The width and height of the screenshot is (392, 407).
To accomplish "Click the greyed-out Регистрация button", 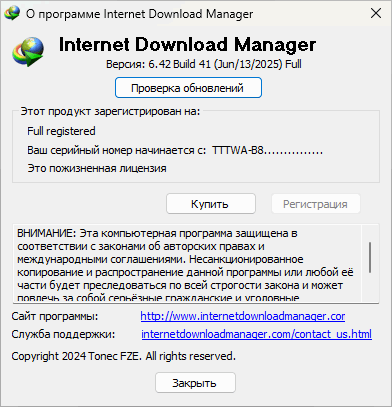I will coord(316,204).
